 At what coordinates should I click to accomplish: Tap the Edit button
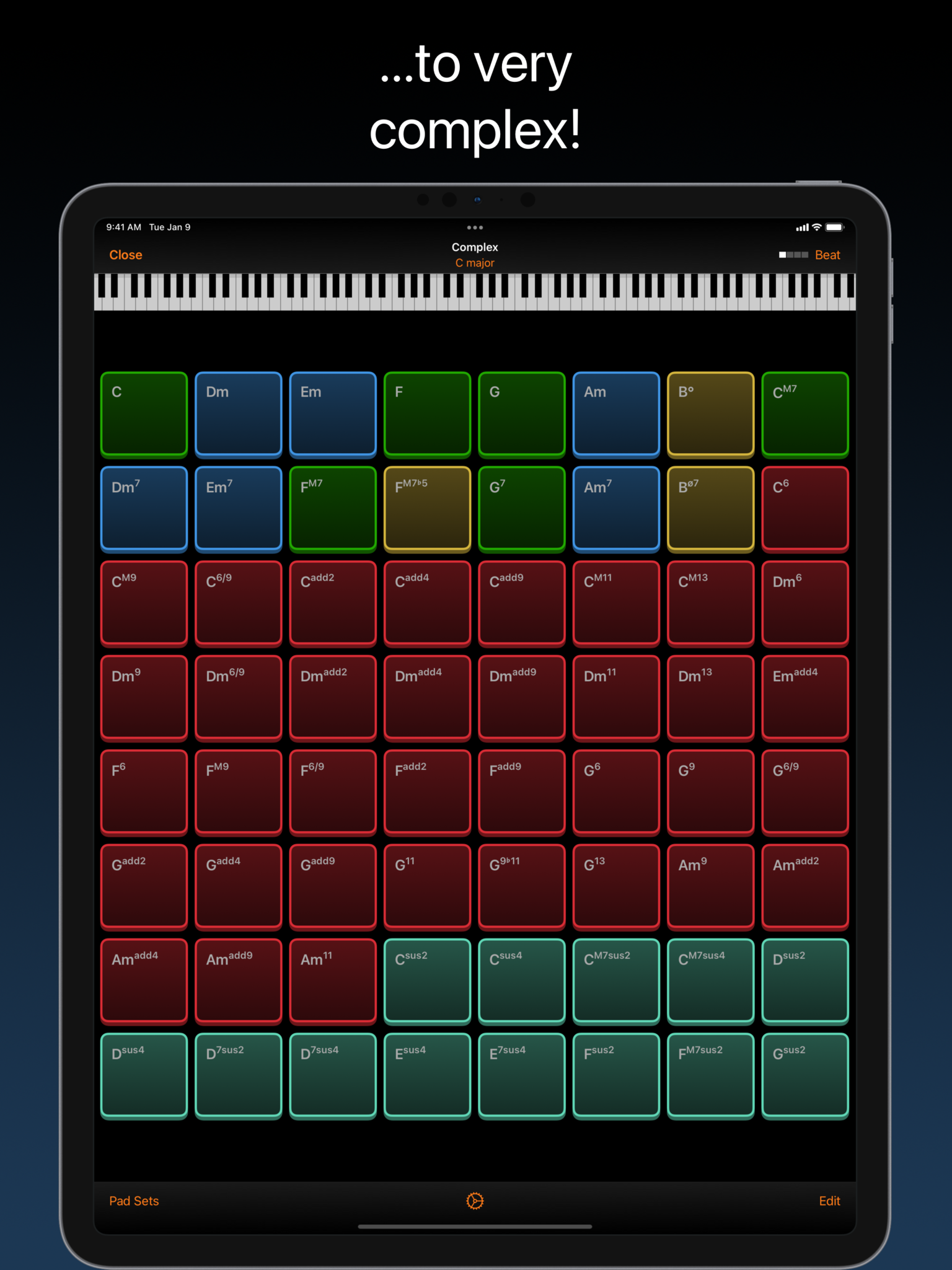(x=829, y=1201)
